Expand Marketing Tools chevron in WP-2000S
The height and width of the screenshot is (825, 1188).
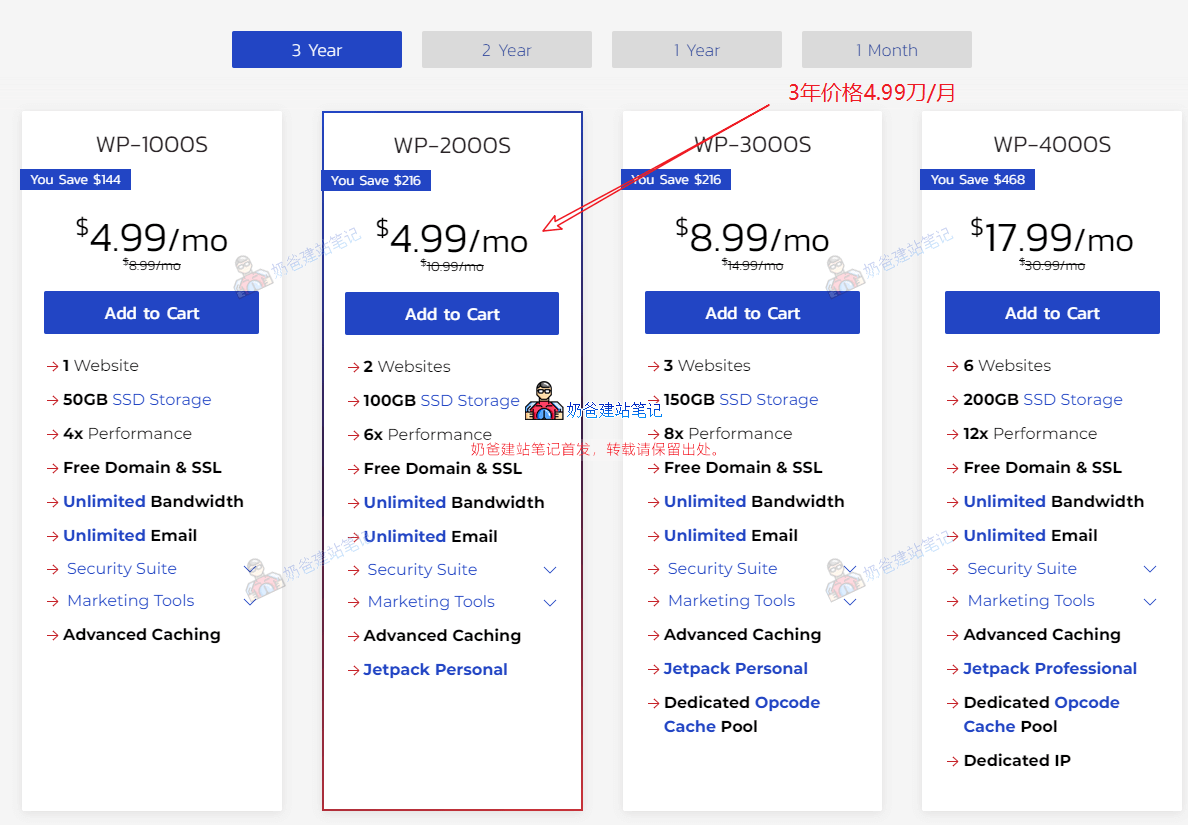[549, 602]
